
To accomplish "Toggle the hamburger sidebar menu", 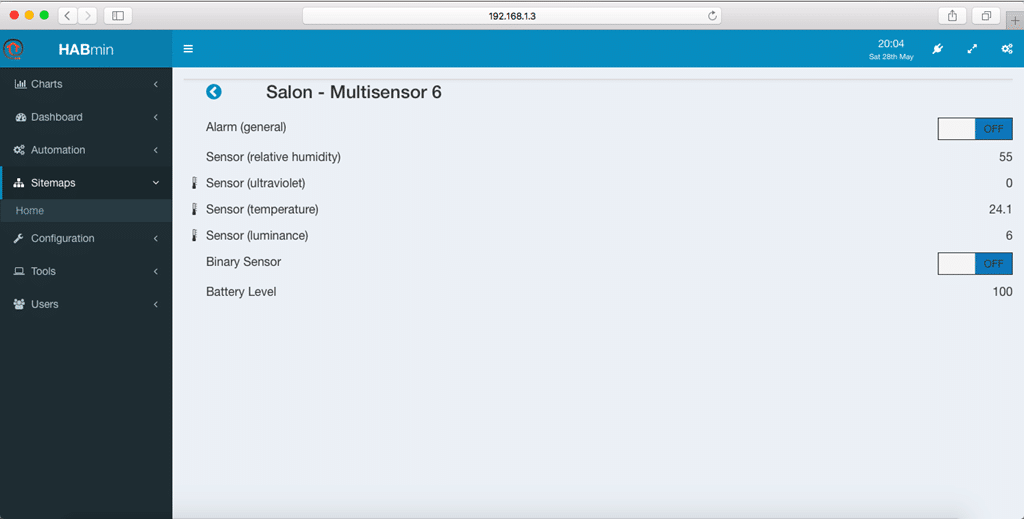I will pos(188,49).
